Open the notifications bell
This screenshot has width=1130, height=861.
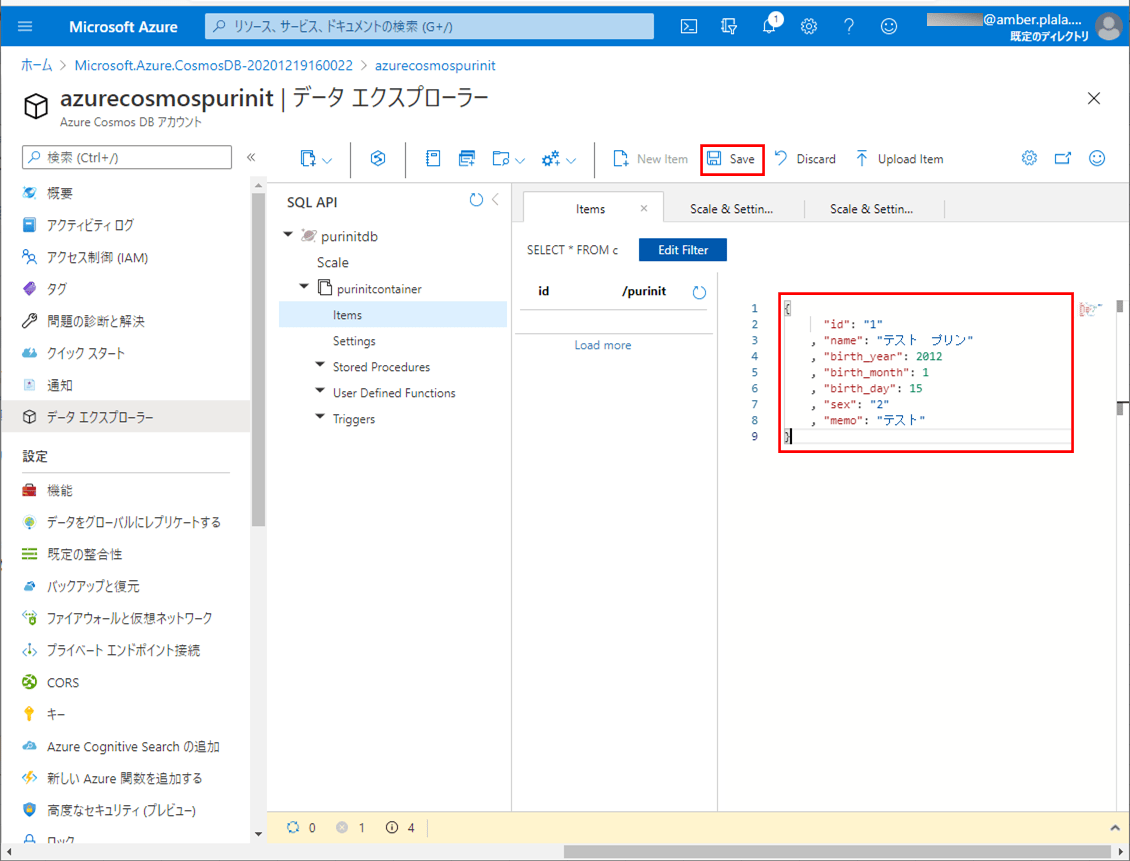(x=769, y=25)
